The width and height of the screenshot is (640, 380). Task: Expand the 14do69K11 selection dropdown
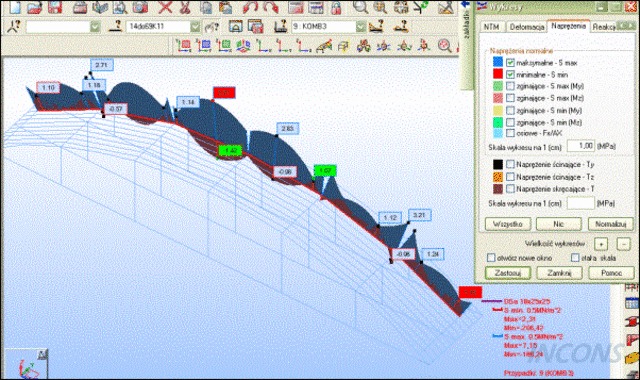[x=195, y=27]
